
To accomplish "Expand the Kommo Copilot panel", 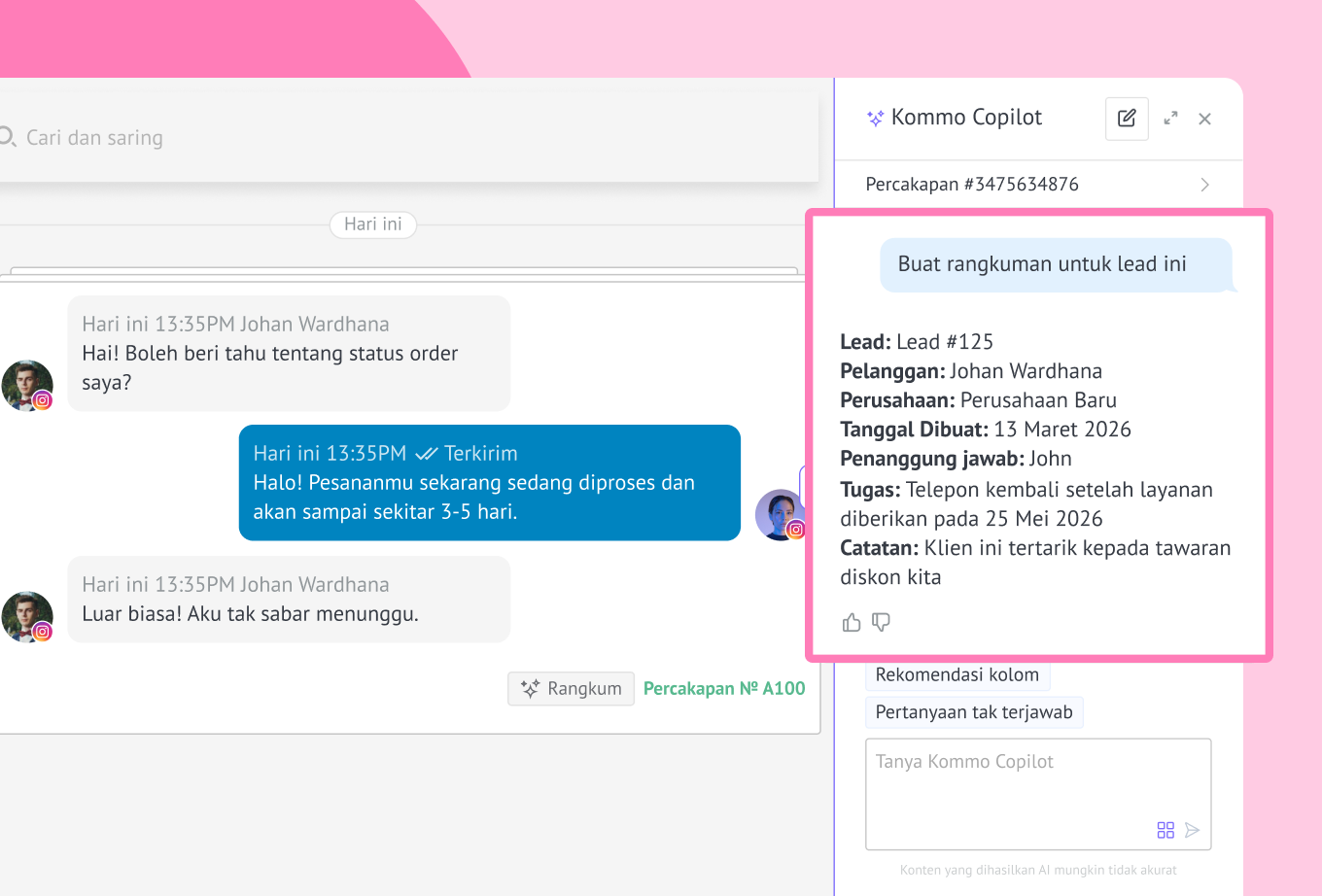I will [x=1170, y=119].
